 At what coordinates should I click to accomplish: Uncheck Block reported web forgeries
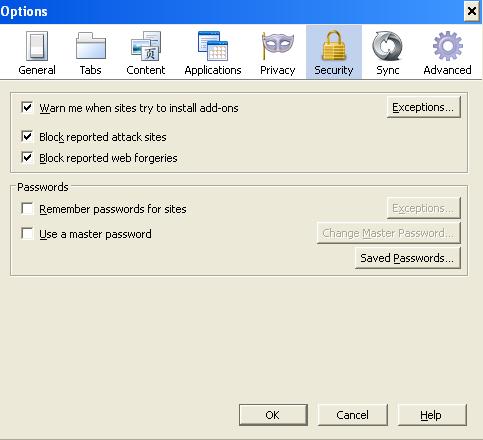coord(27,157)
